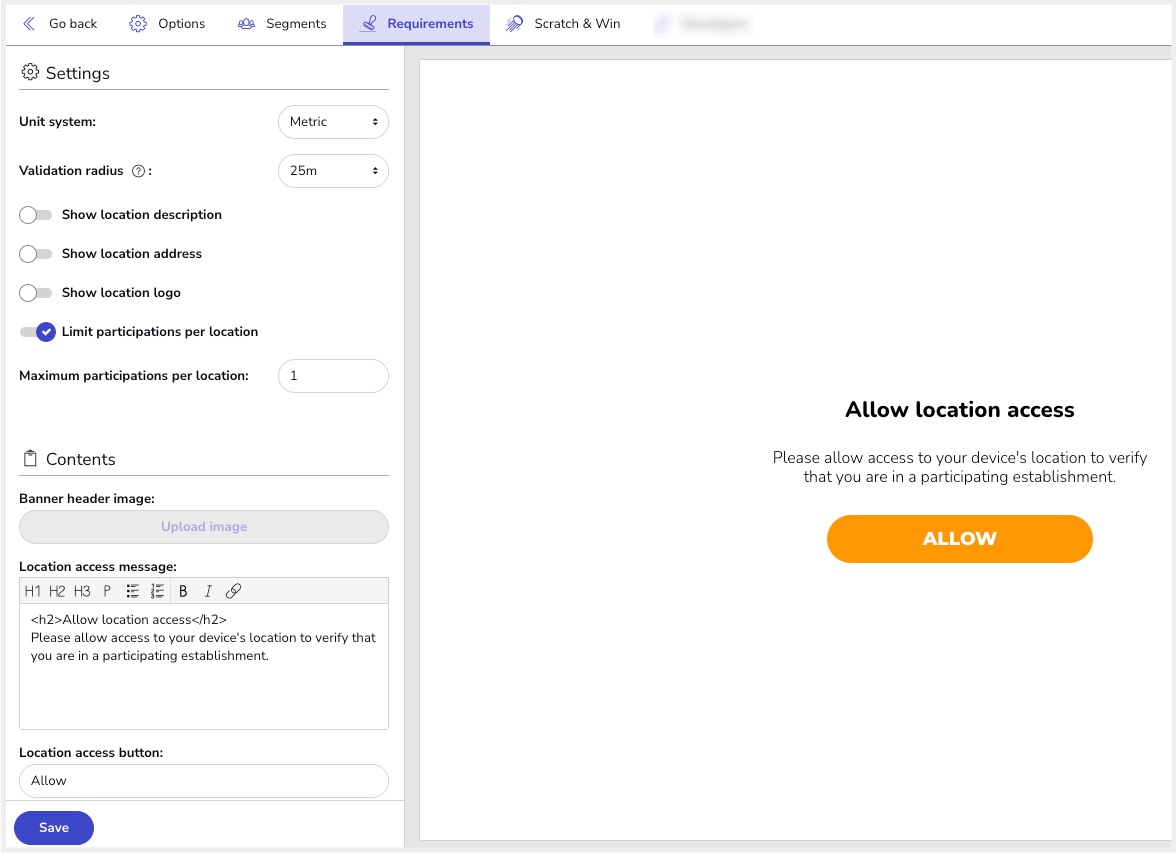Click the Location access message text area
The height and width of the screenshot is (853, 1176).
tap(204, 666)
